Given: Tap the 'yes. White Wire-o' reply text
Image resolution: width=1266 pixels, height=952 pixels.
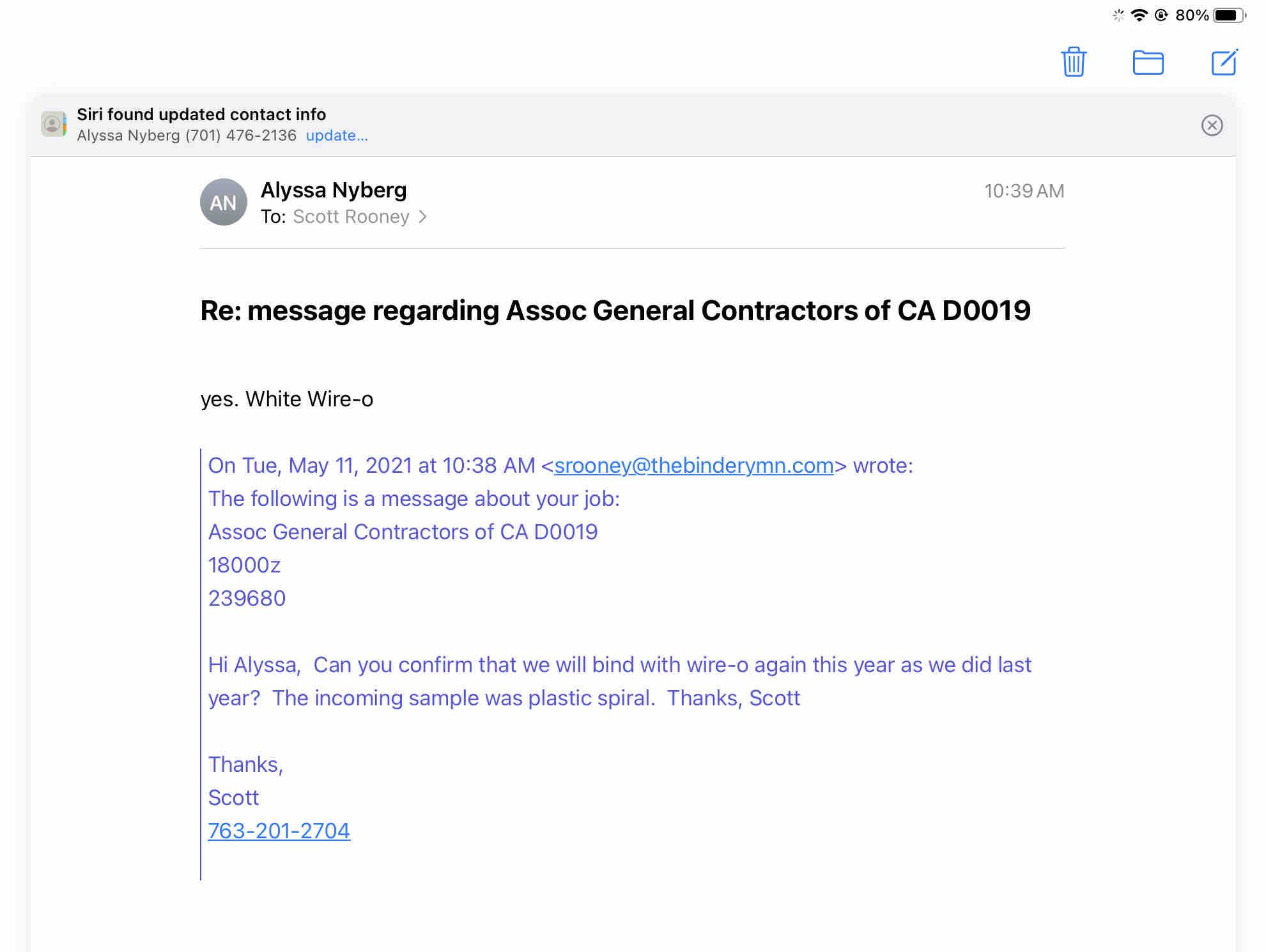Looking at the screenshot, I should coord(287,399).
